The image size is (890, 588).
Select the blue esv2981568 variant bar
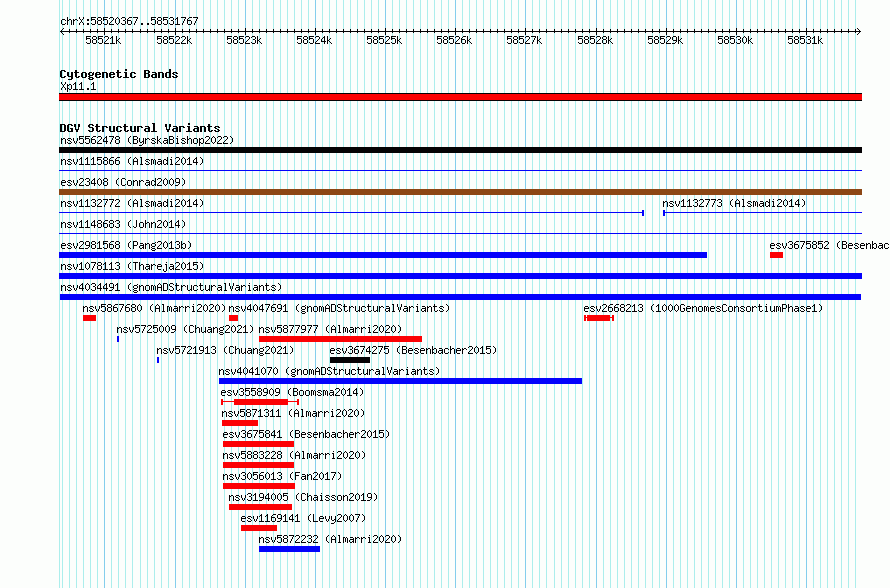pyautogui.click(x=383, y=255)
